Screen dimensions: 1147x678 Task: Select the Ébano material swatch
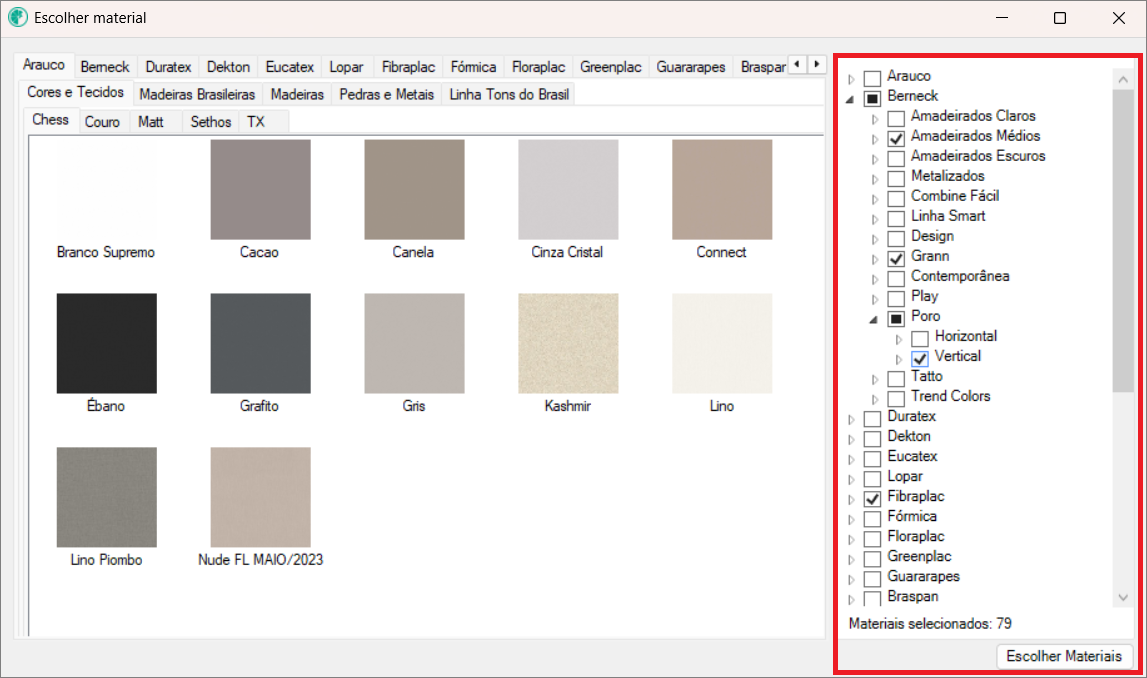tap(106, 343)
